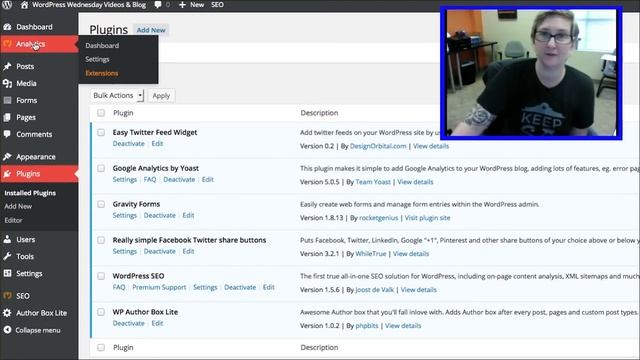Screen dimensions: 640x360
Task: Click the Apply bulk action button
Action: (161, 96)
